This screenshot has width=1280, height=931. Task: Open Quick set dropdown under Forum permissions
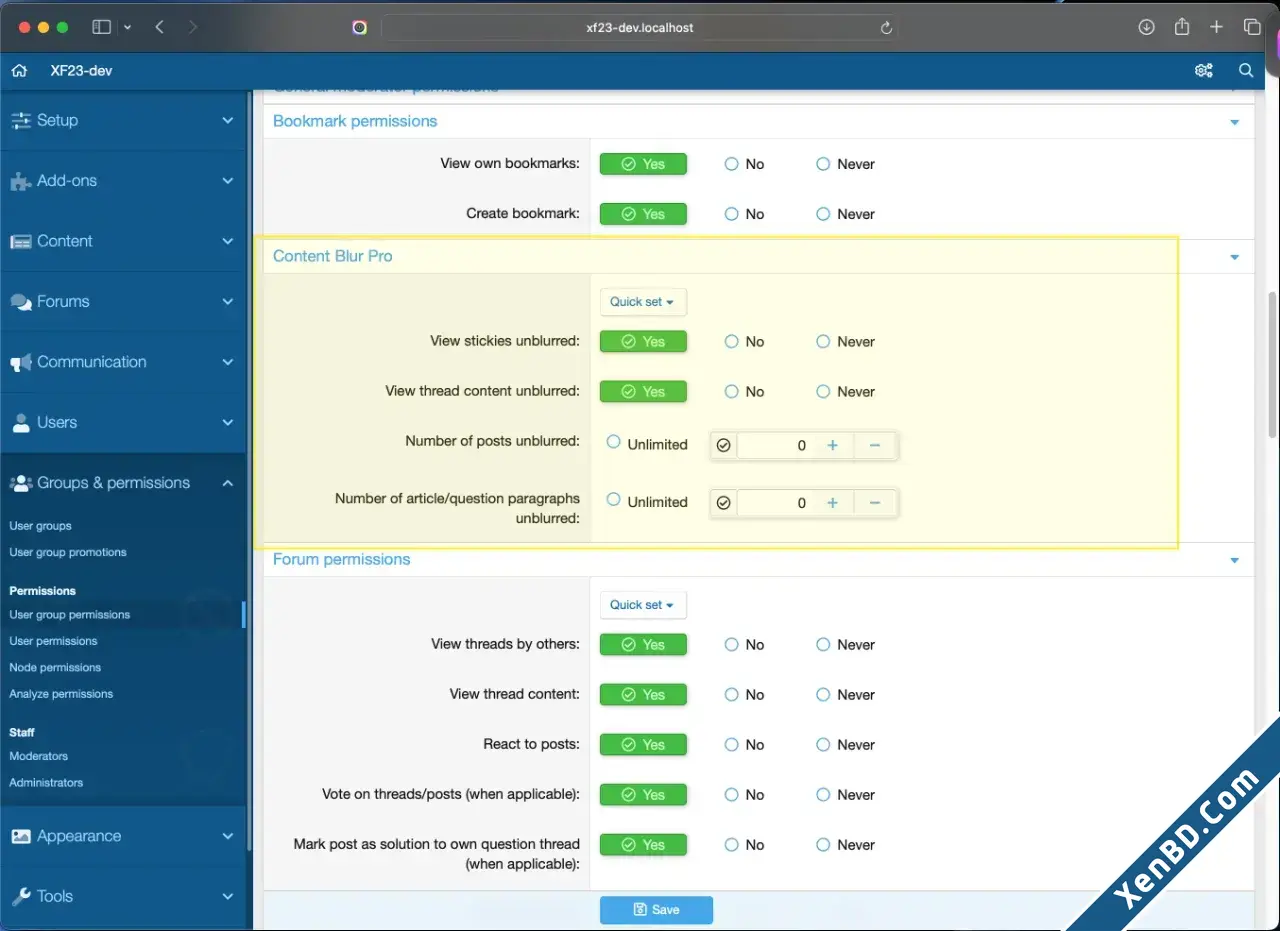click(643, 605)
